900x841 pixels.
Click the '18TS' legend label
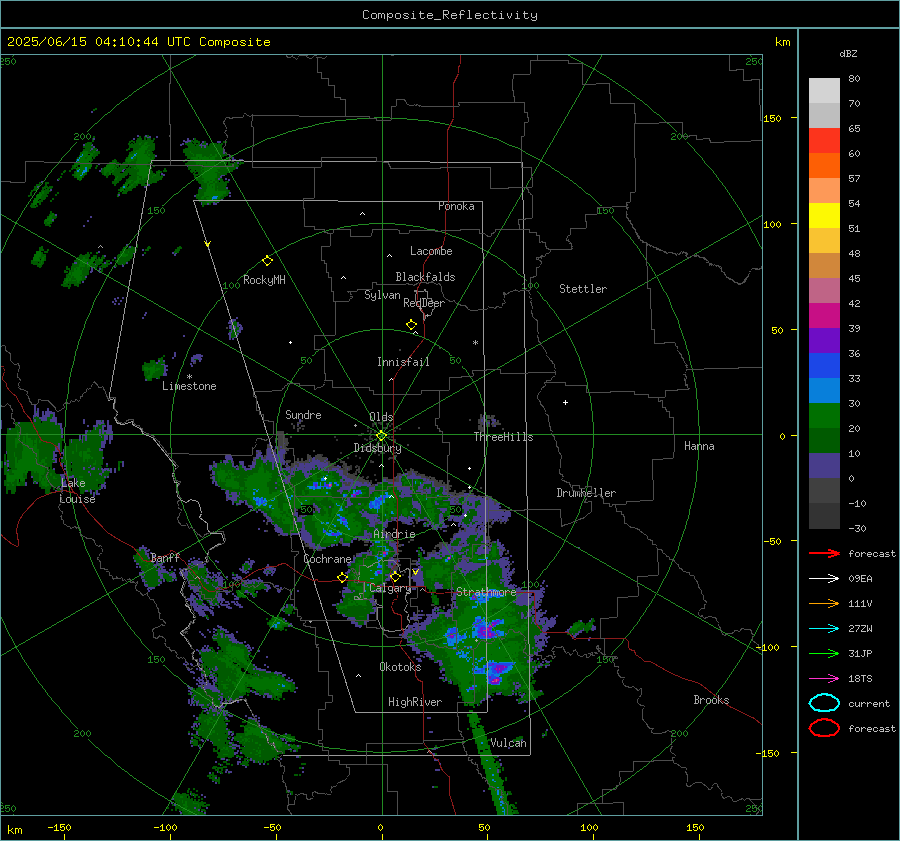[860, 679]
